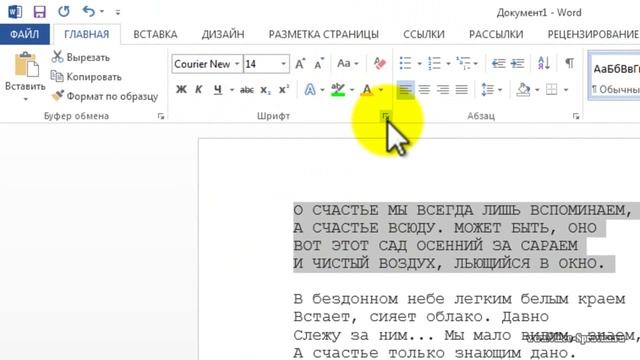Apply orange font color A button

[x=367, y=90]
